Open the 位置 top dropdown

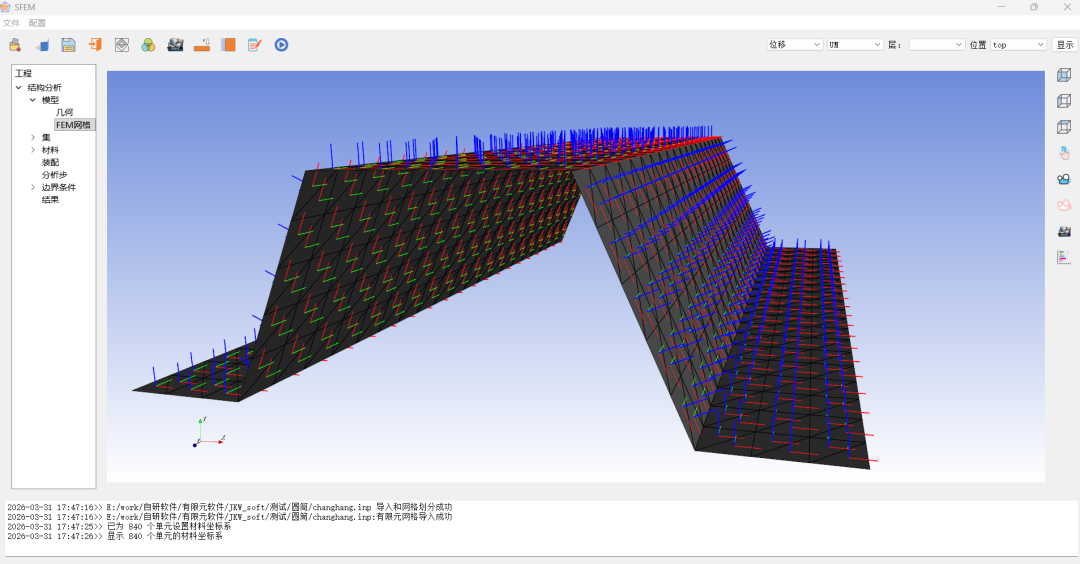pyautogui.click(x=1019, y=45)
